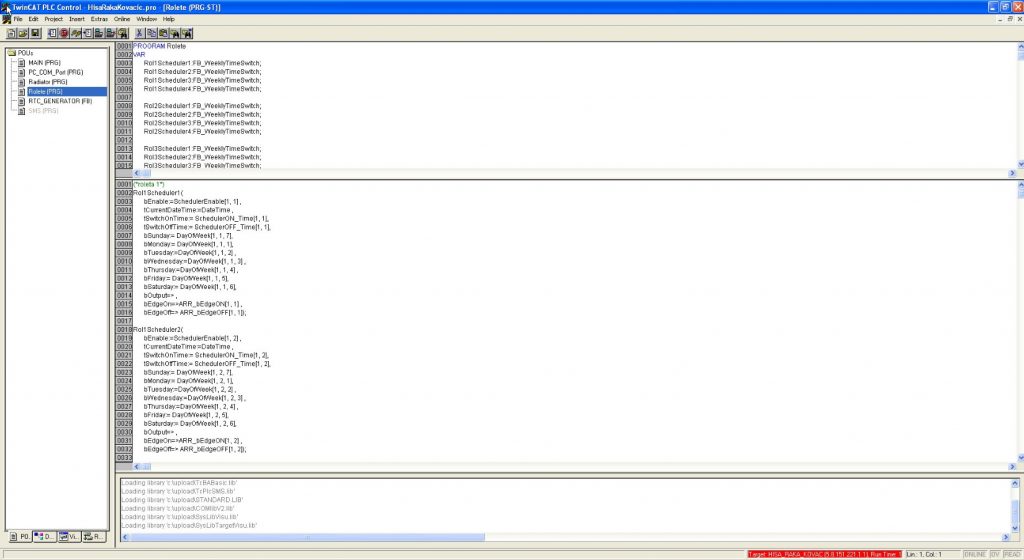
Task: Click the red Target status bar field
Action: (x=823, y=553)
